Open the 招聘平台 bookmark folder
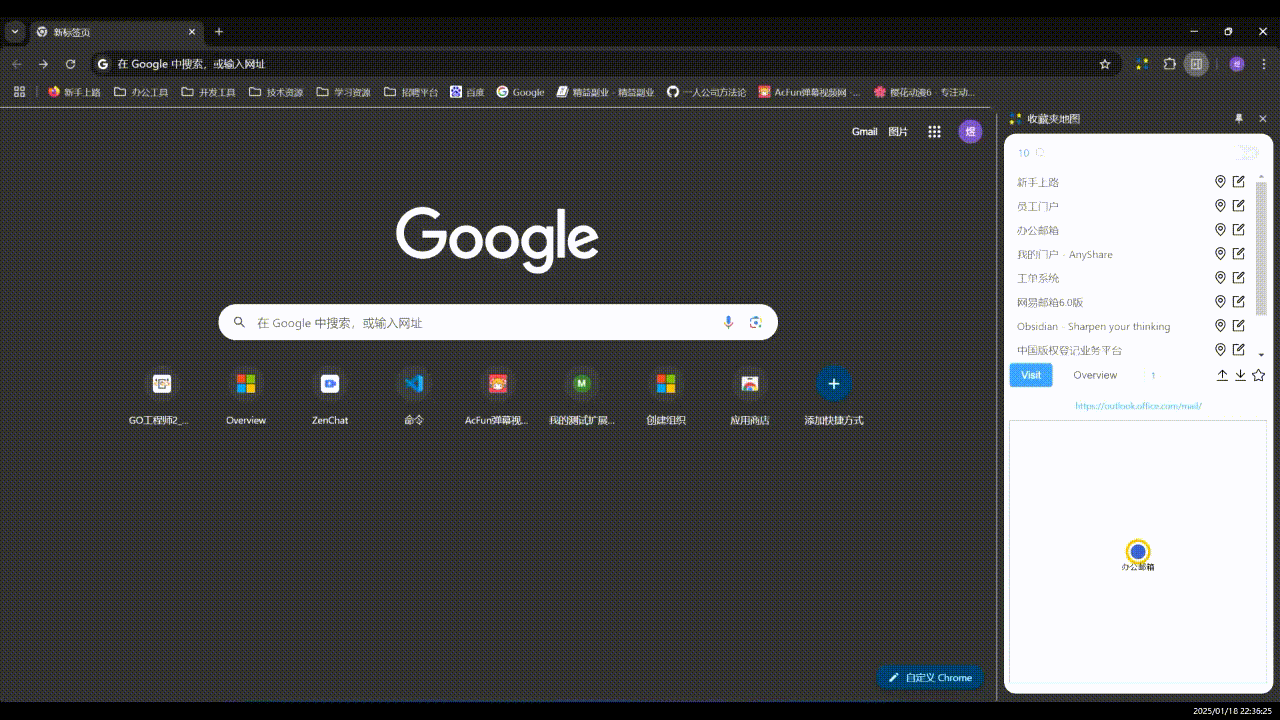1280x720 pixels. tap(411, 92)
